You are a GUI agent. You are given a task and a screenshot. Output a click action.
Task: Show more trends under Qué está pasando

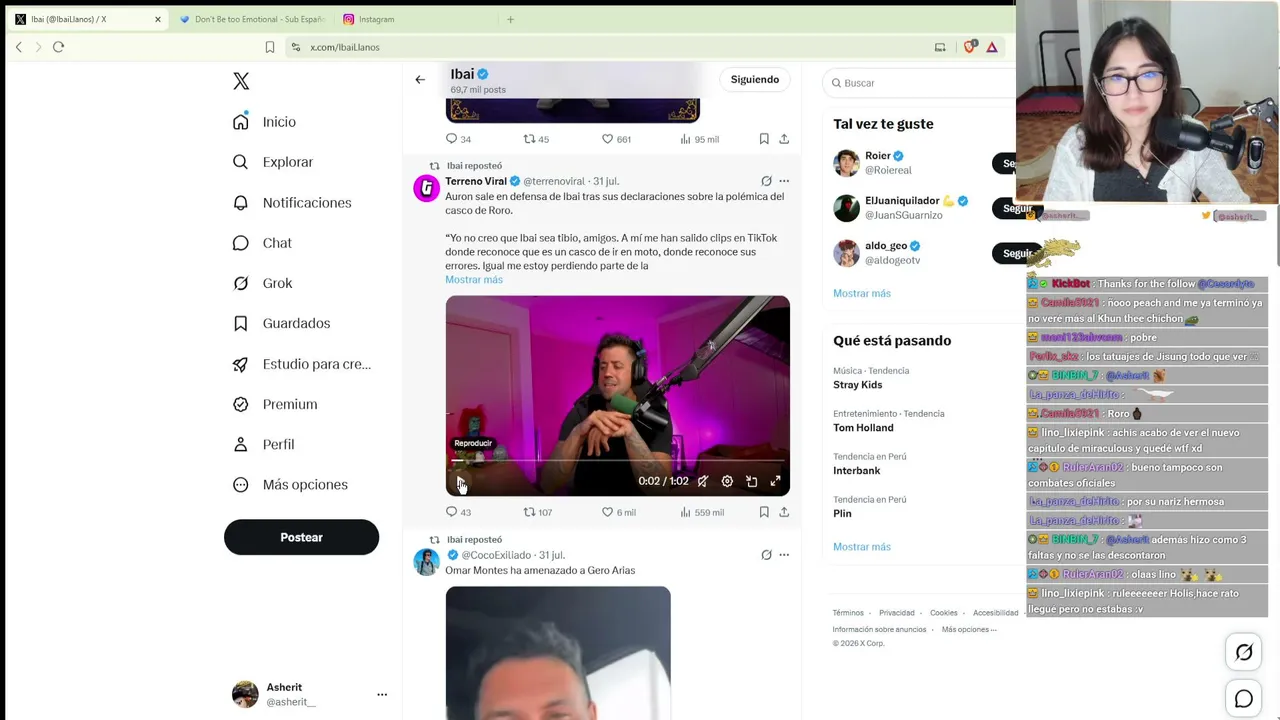(862, 547)
